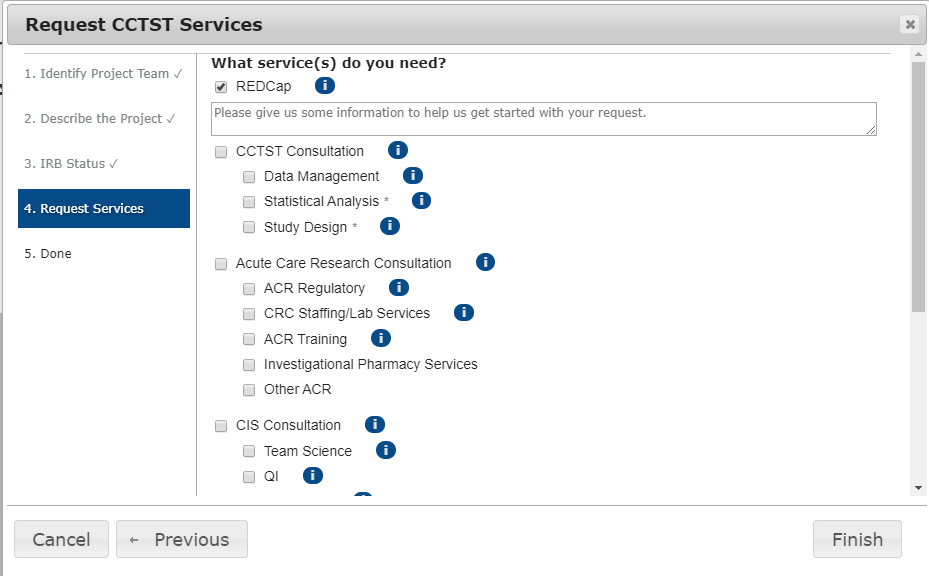This screenshot has width=929, height=576.
Task: Click the CCTST Consultation info icon
Action: point(398,150)
